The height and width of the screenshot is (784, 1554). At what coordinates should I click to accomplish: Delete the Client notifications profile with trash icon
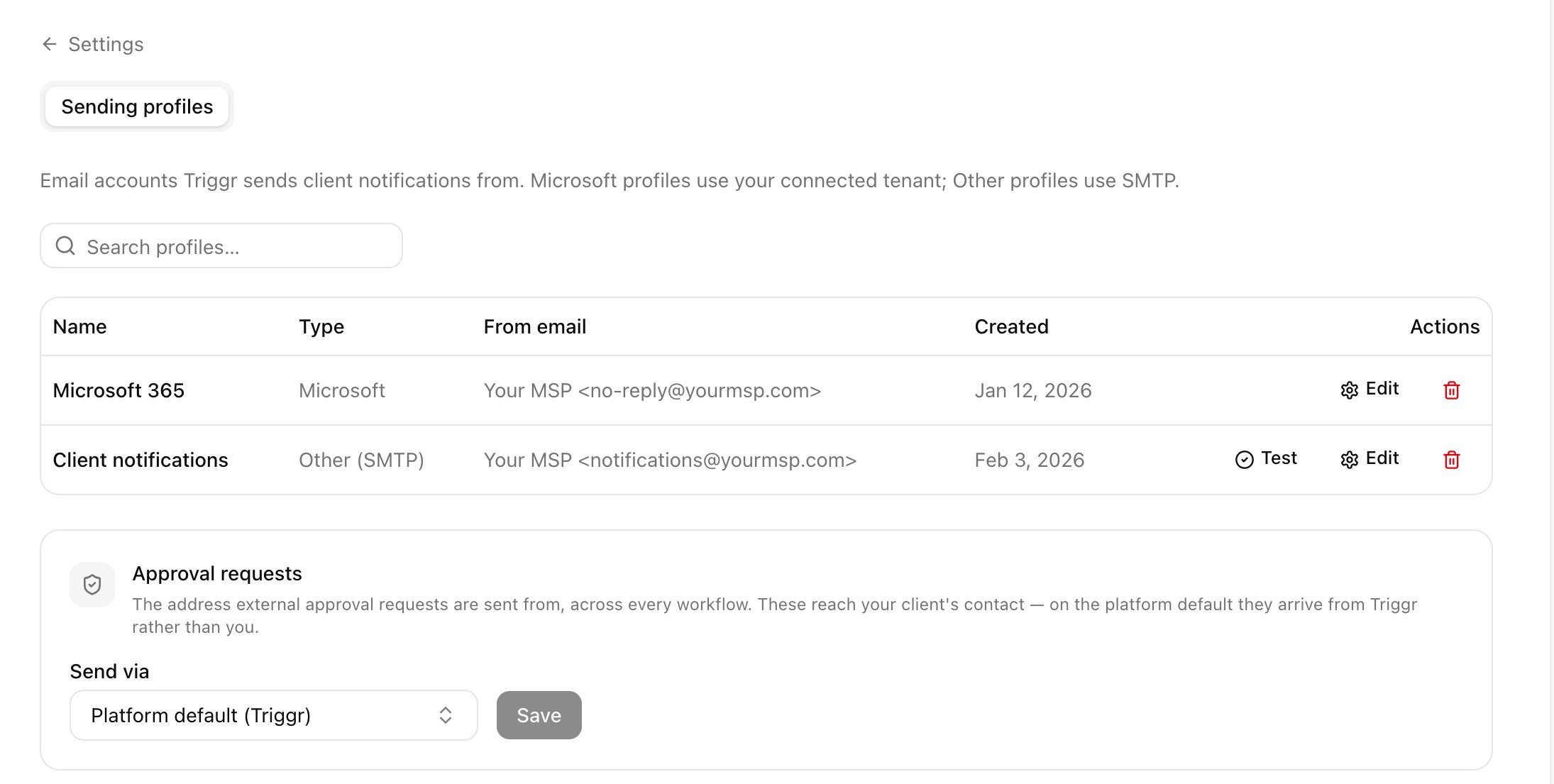click(x=1451, y=460)
